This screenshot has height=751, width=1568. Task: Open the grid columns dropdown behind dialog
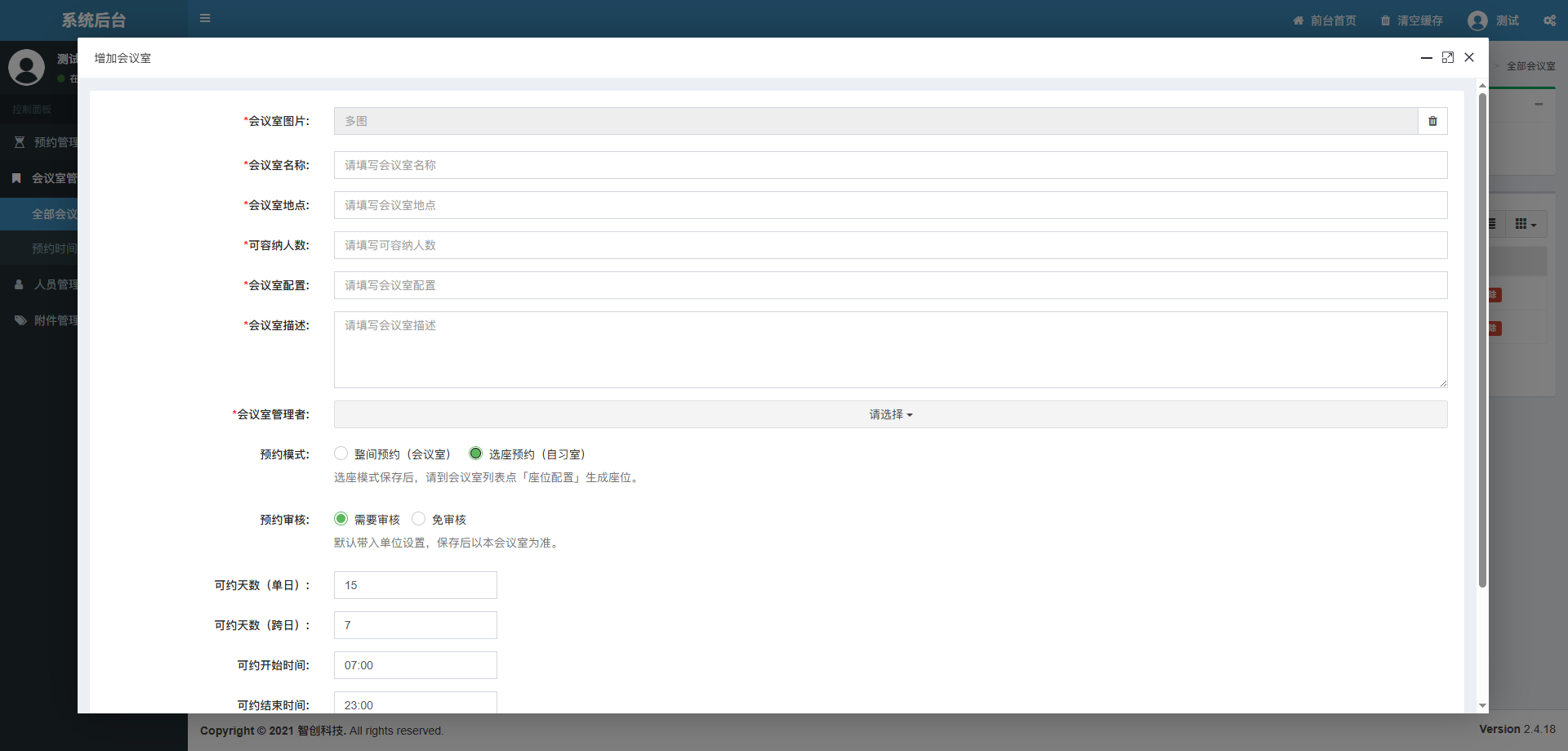tap(1526, 224)
